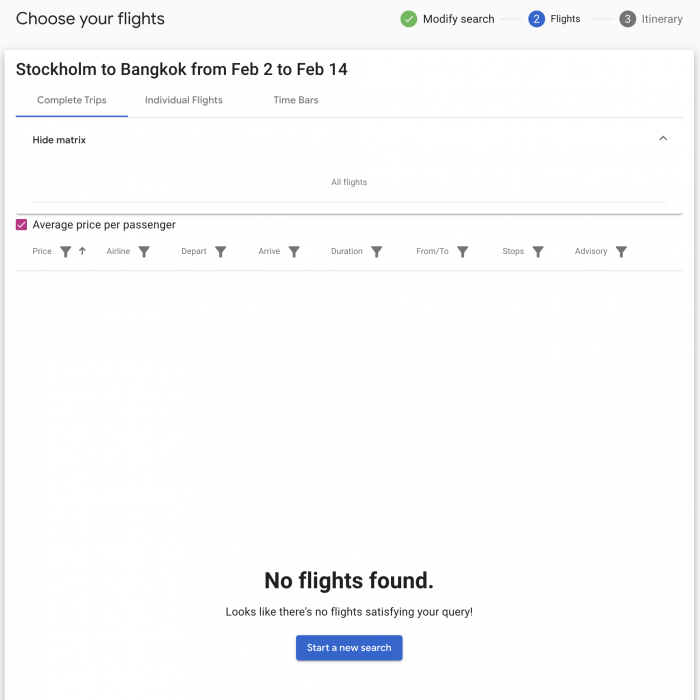Screen dimensions: 700x700
Task: Open the Arrive column filter
Action: 294,252
